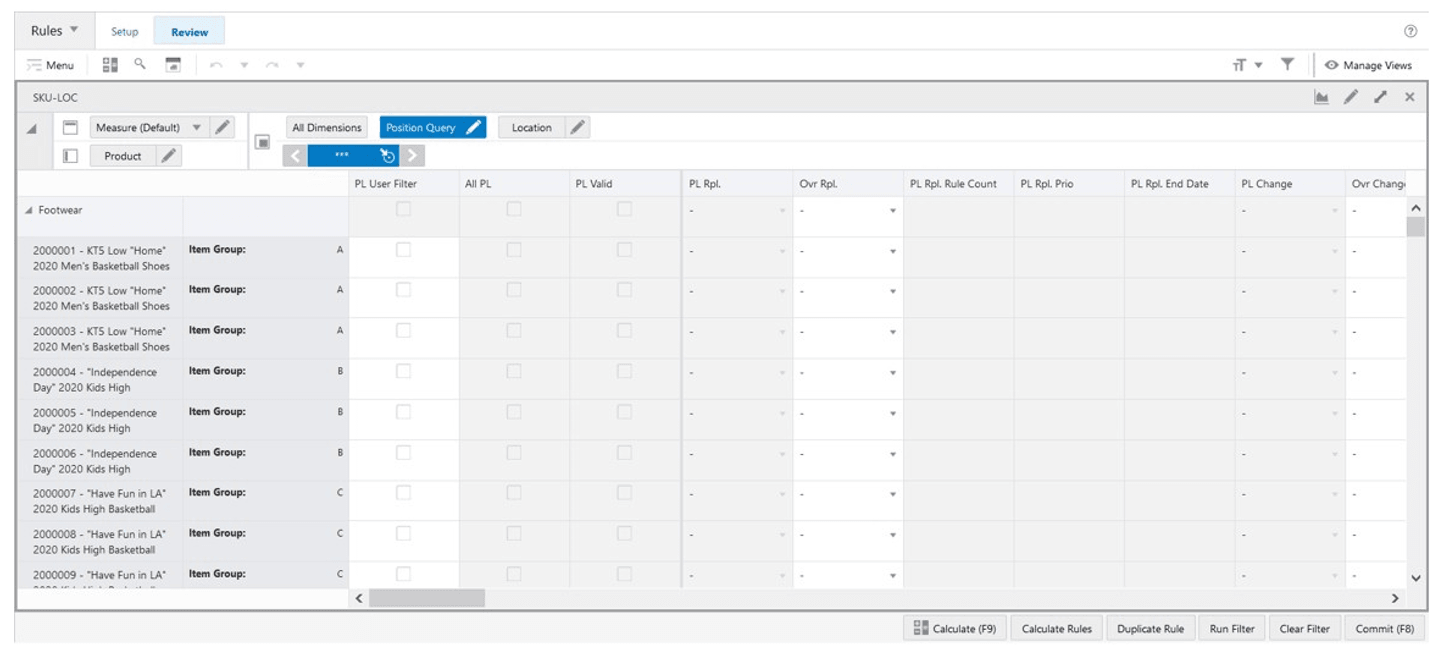The width and height of the screenshot is (1435, 652).
Task: Open Ovr Rpl. dropdown for Footwear row
Action: coord(892,211)
